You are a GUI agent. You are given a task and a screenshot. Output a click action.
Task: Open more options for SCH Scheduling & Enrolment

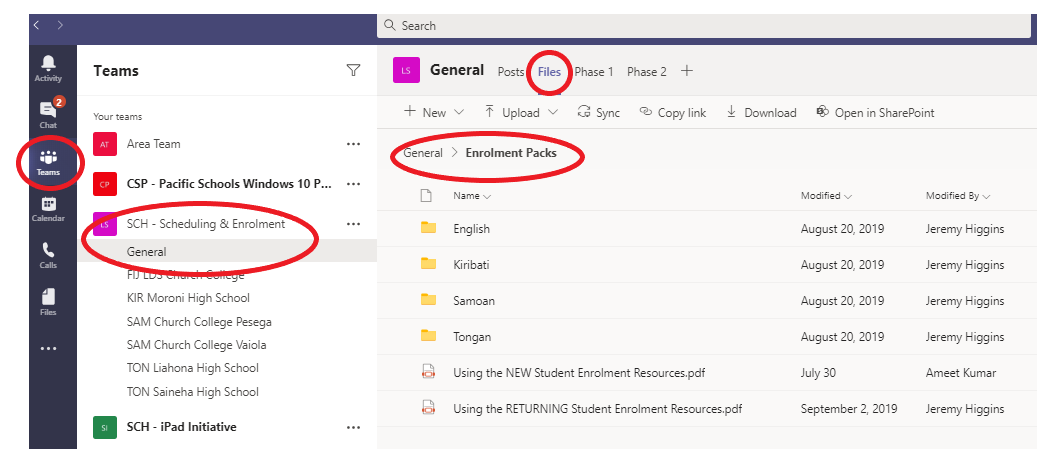(353, 224)
